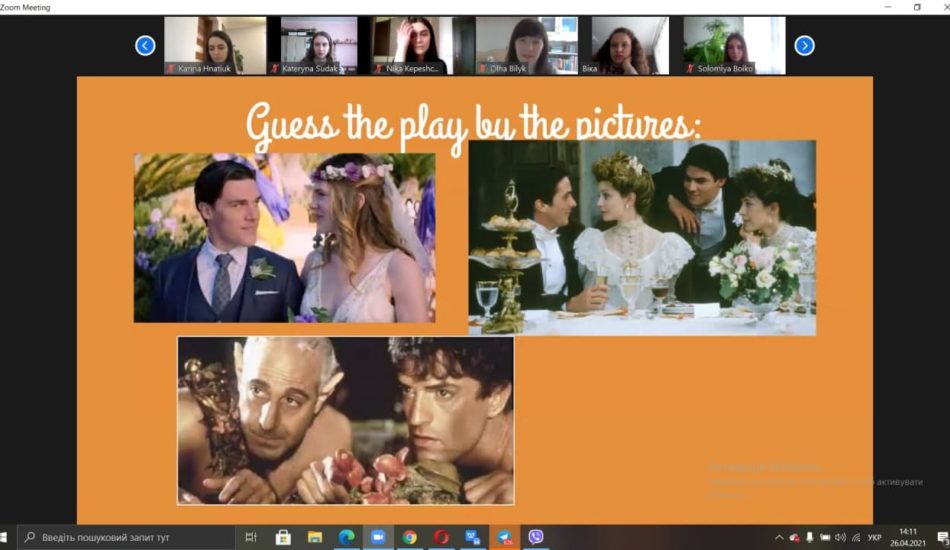Select Karina Hnatiuk's video thumbnail
Viewport: 950px width, 550px height.
[x=215, y=45]
